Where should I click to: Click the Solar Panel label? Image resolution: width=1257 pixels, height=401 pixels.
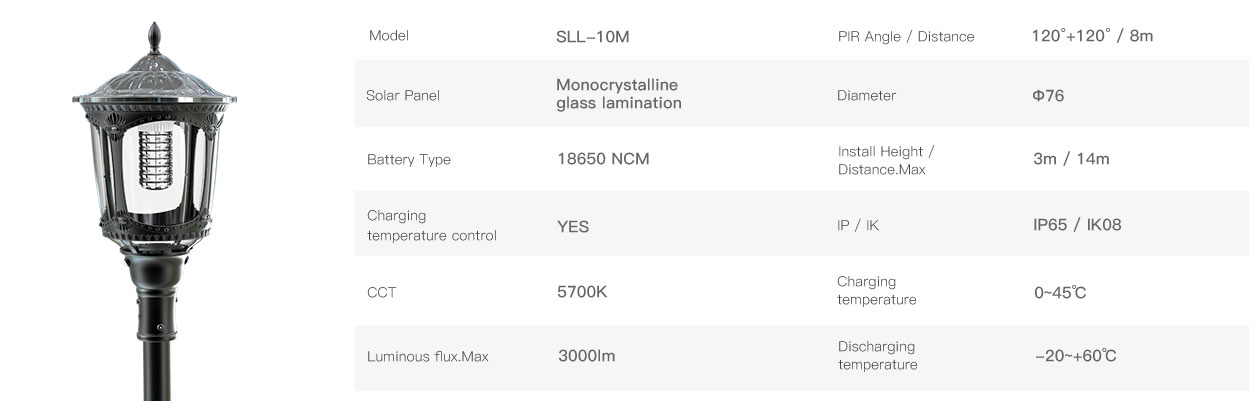403,96
